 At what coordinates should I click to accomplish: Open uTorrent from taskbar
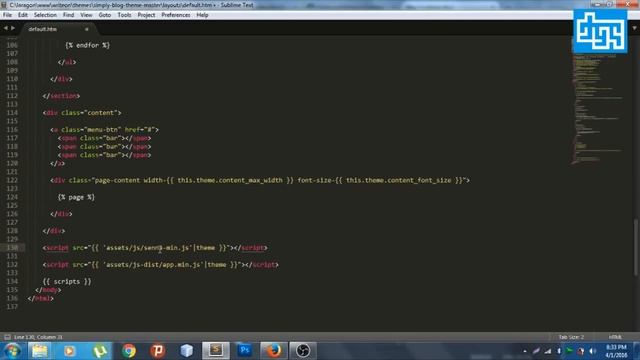click(99, 351)
